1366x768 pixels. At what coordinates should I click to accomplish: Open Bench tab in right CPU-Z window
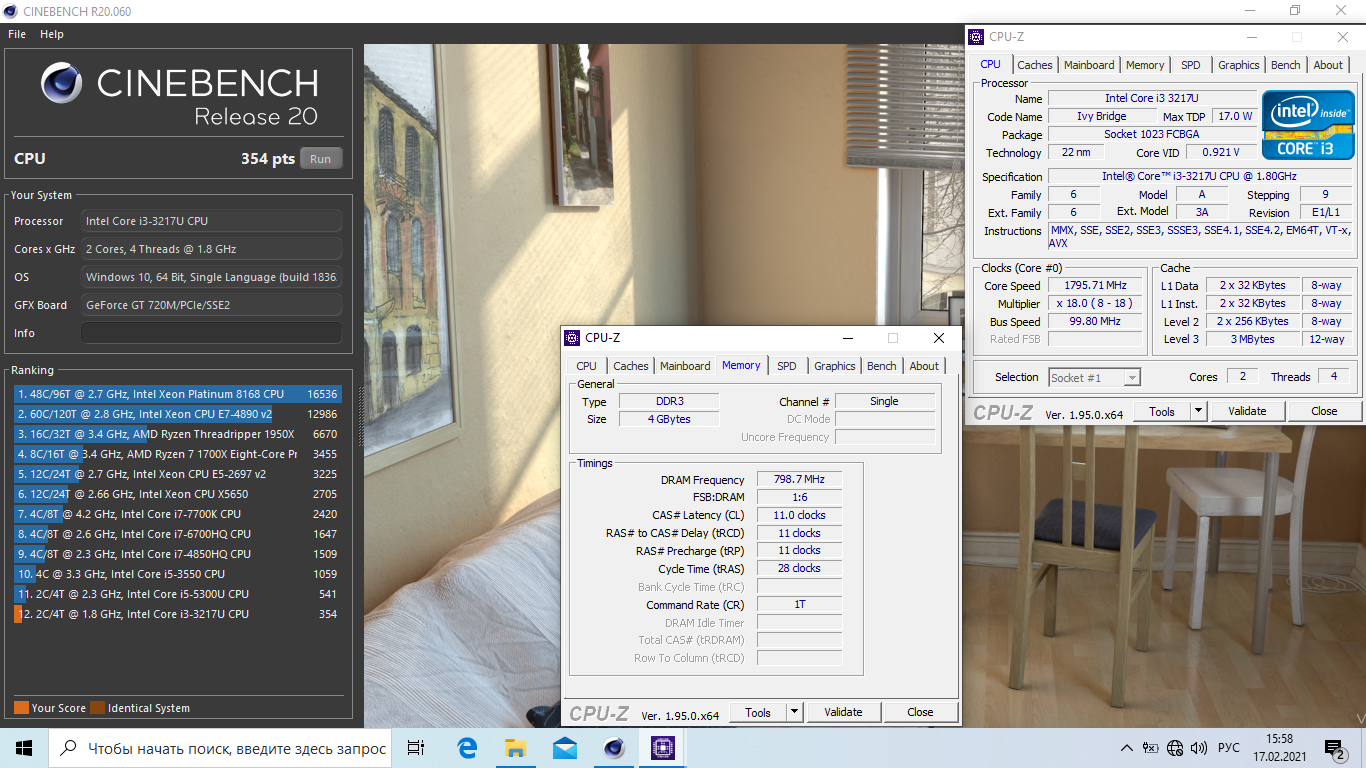tap(1286, 65)
